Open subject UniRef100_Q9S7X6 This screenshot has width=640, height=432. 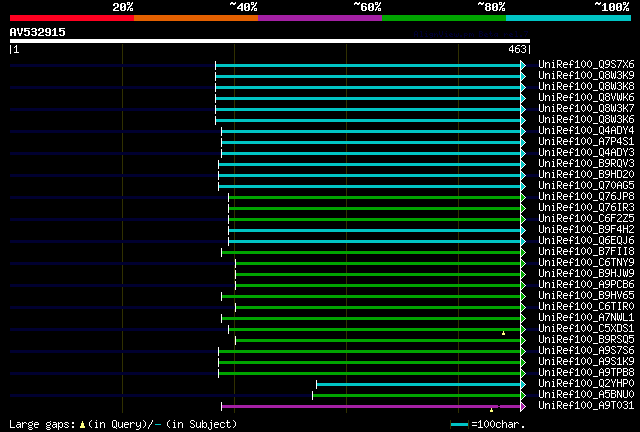[586, 65]
